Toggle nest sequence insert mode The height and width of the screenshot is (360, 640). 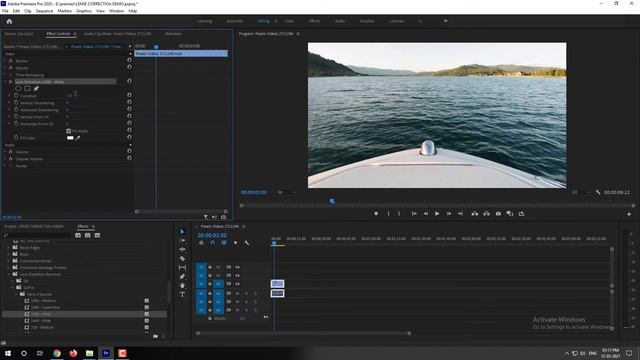(201, 243)
